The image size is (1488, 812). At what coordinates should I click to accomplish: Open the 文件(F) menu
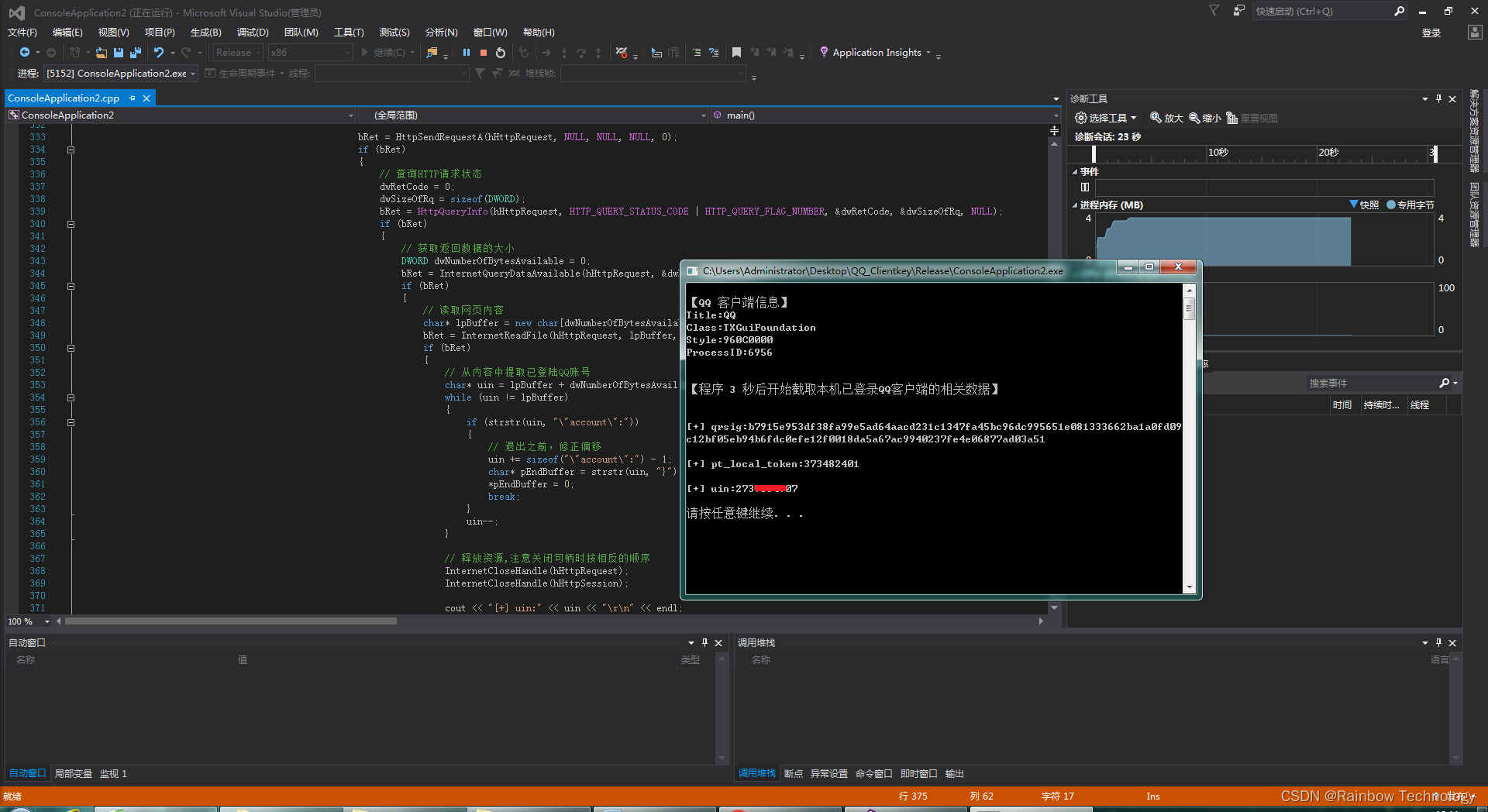pos(22,32)
